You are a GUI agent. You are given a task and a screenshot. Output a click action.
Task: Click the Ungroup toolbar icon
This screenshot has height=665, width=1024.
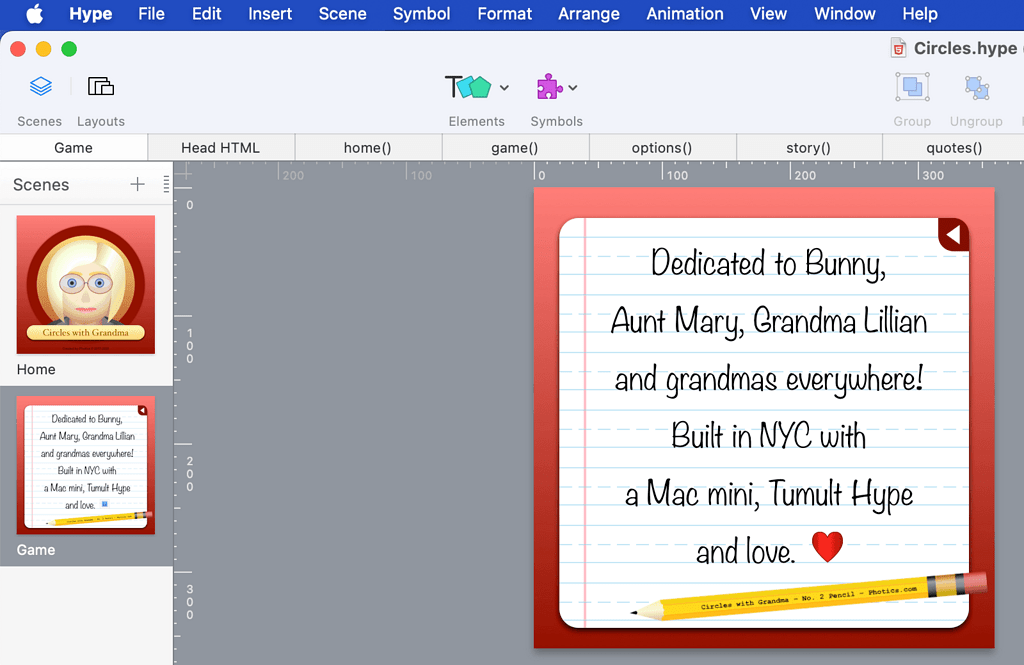point(976,88)
